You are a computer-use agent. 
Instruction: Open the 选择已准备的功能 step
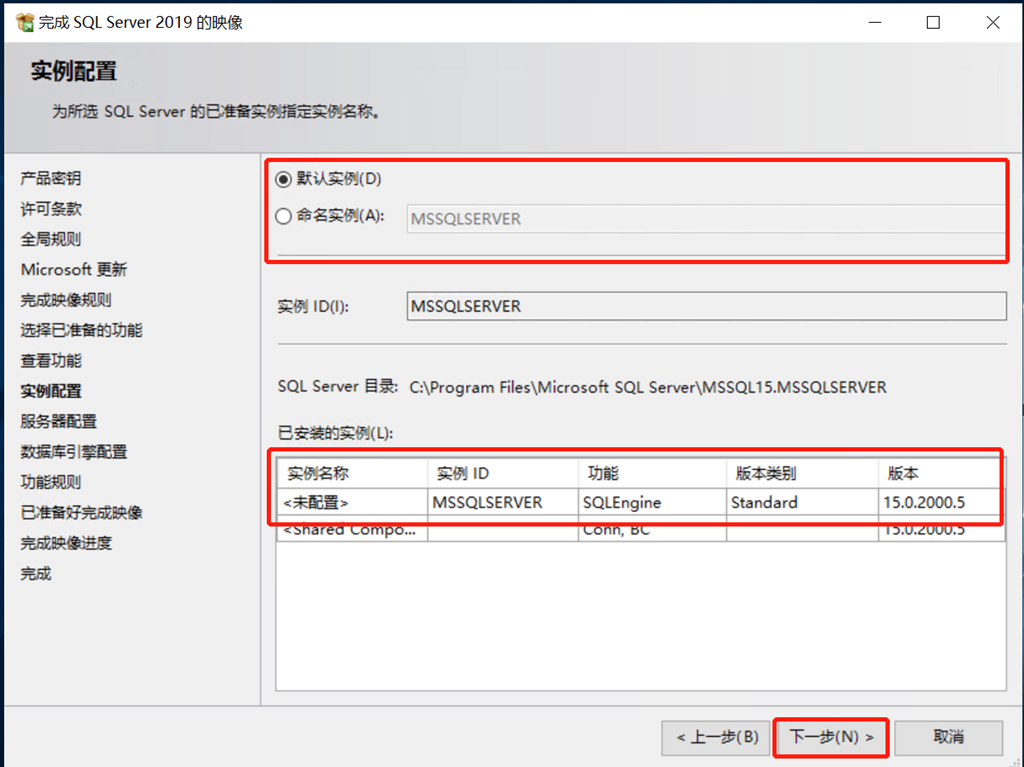tap(81, 331)
